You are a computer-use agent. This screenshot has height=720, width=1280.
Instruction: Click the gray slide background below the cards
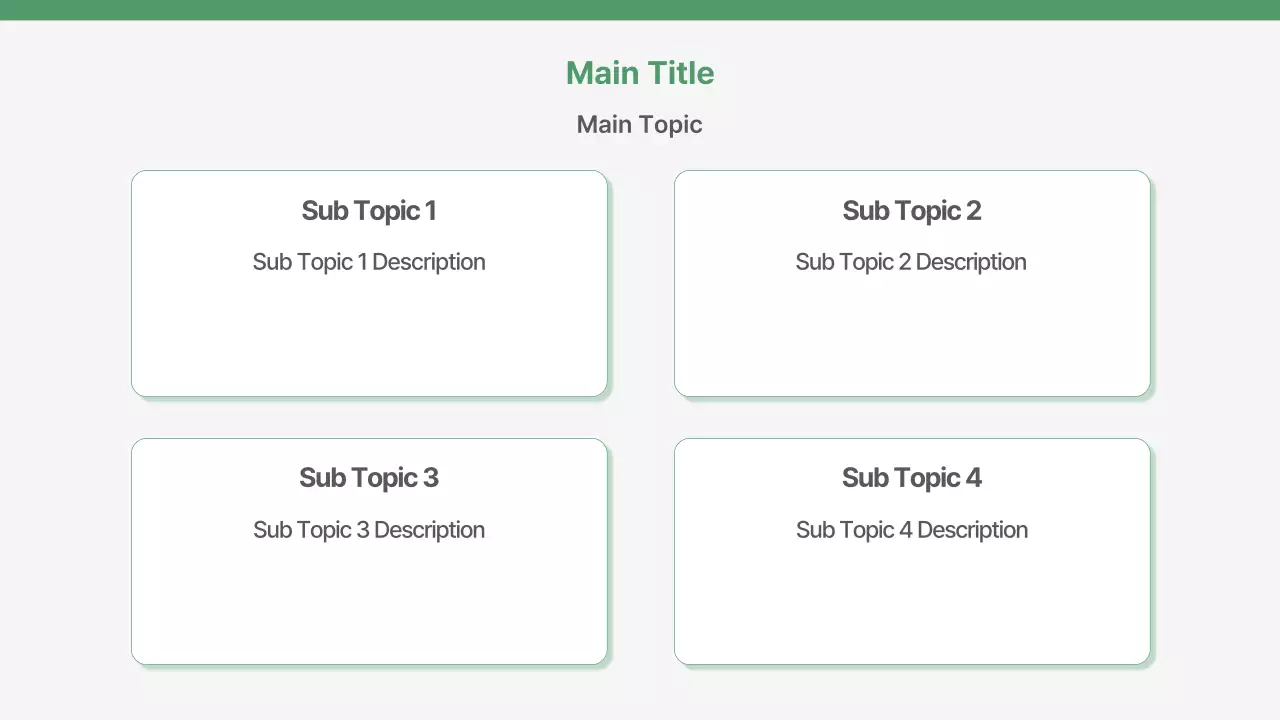tap(640, 693)
